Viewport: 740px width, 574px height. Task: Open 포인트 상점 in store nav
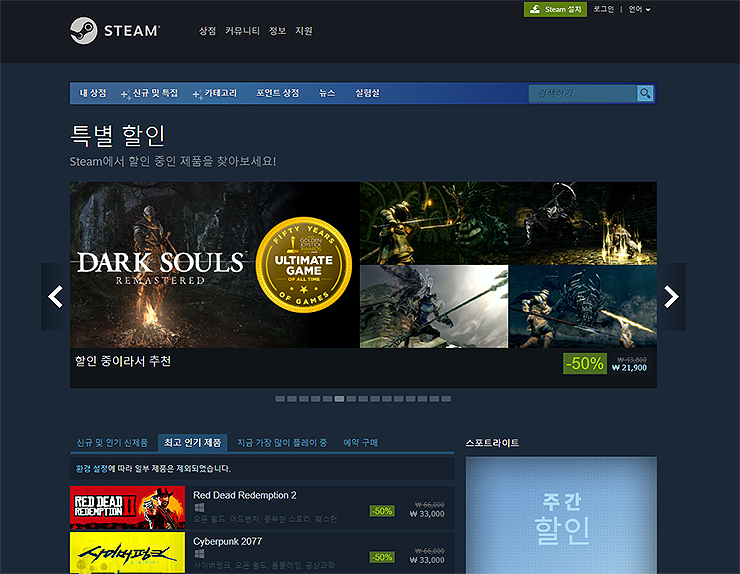(x=278, y=93)
